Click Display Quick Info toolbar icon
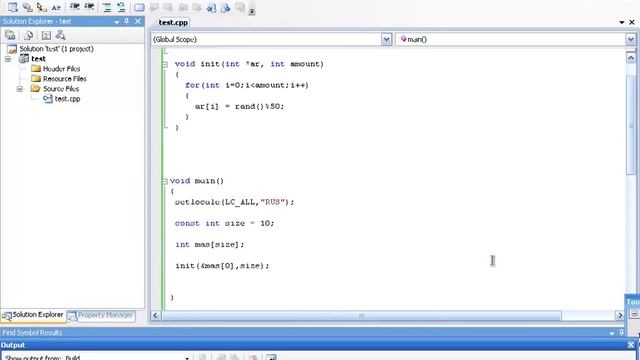Screen dimensions: 640x360 click(42, 7)
